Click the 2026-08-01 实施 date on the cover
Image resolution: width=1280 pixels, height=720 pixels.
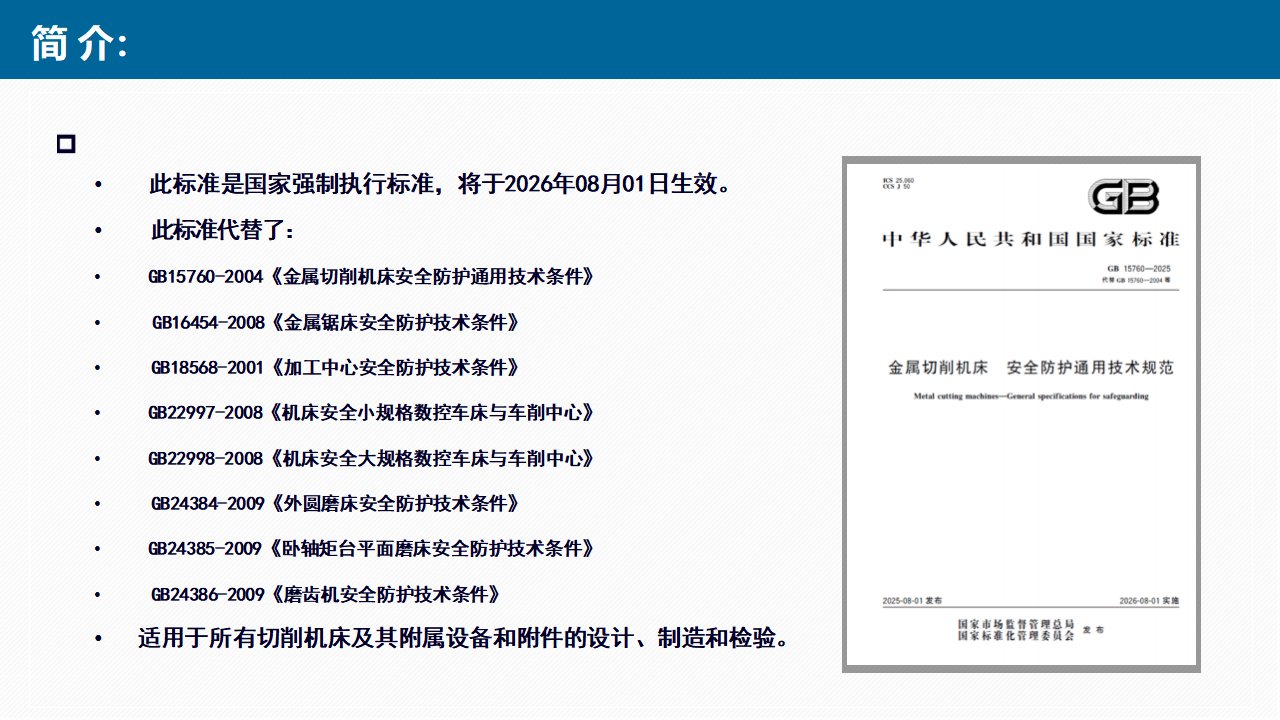point(1149,601)
